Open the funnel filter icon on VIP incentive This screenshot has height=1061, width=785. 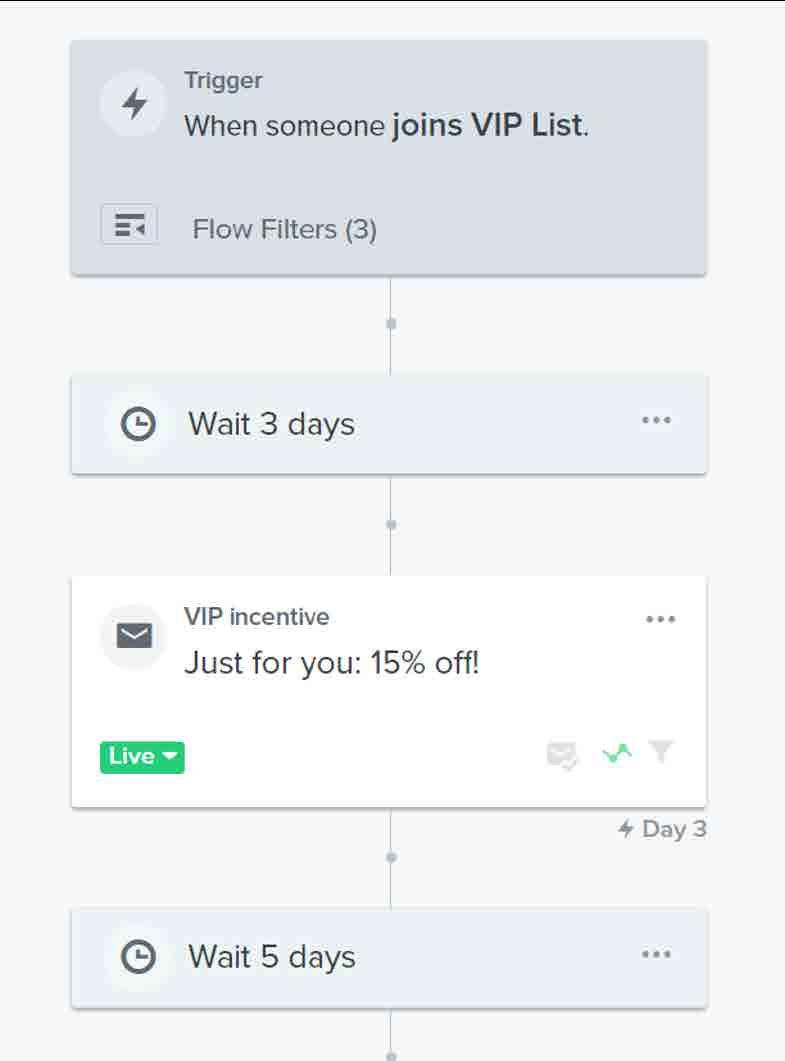tap(661, 751)
